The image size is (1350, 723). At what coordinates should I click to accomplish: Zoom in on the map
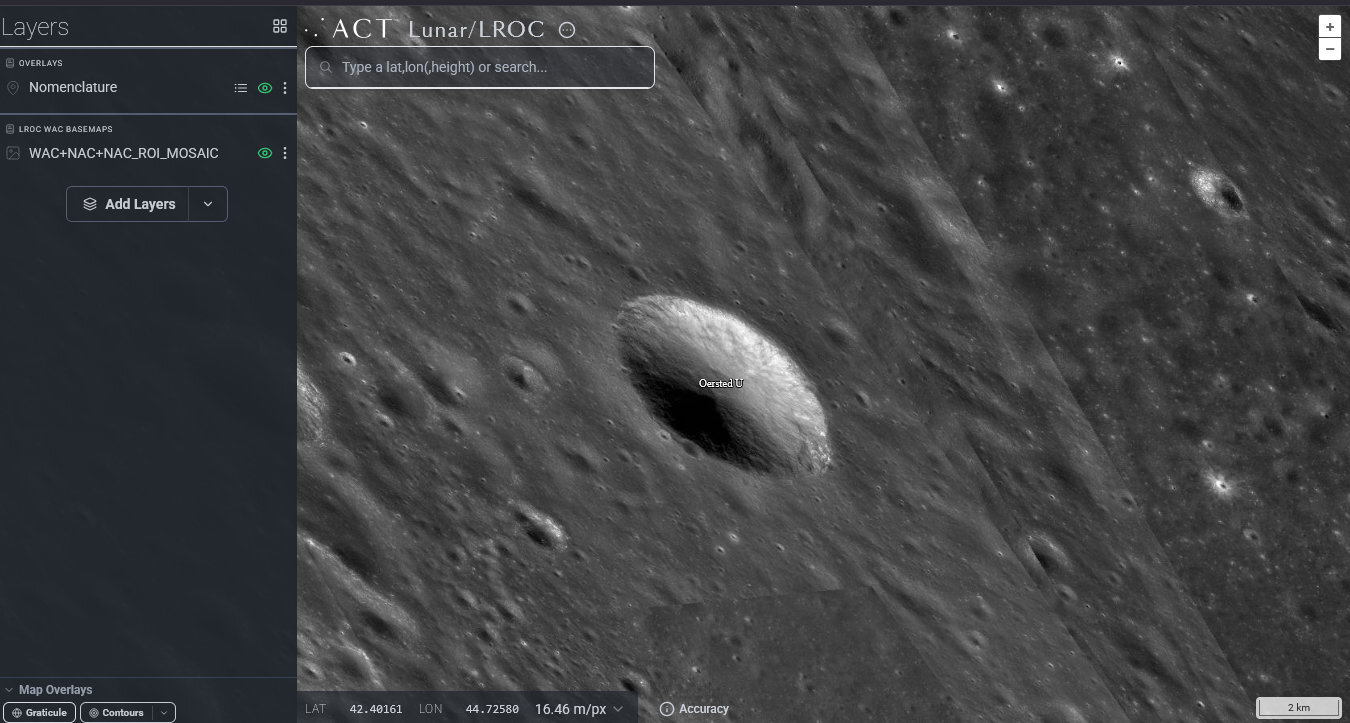coord(1329,27)
